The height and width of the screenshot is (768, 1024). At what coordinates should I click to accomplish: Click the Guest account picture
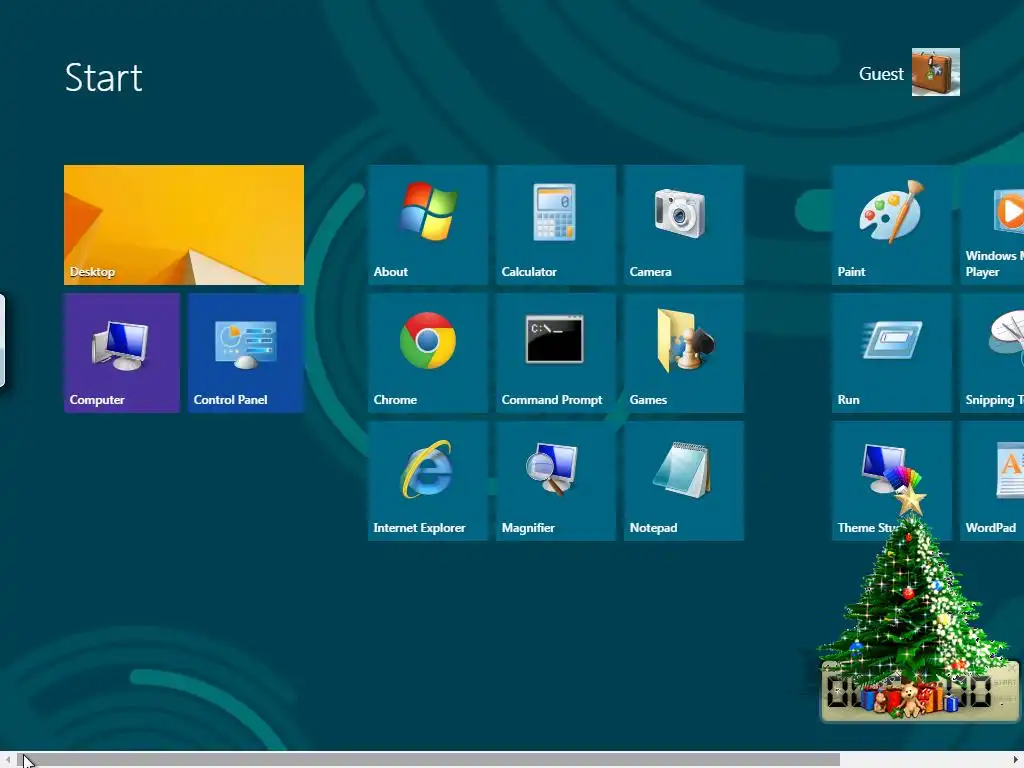pos(936,72)
